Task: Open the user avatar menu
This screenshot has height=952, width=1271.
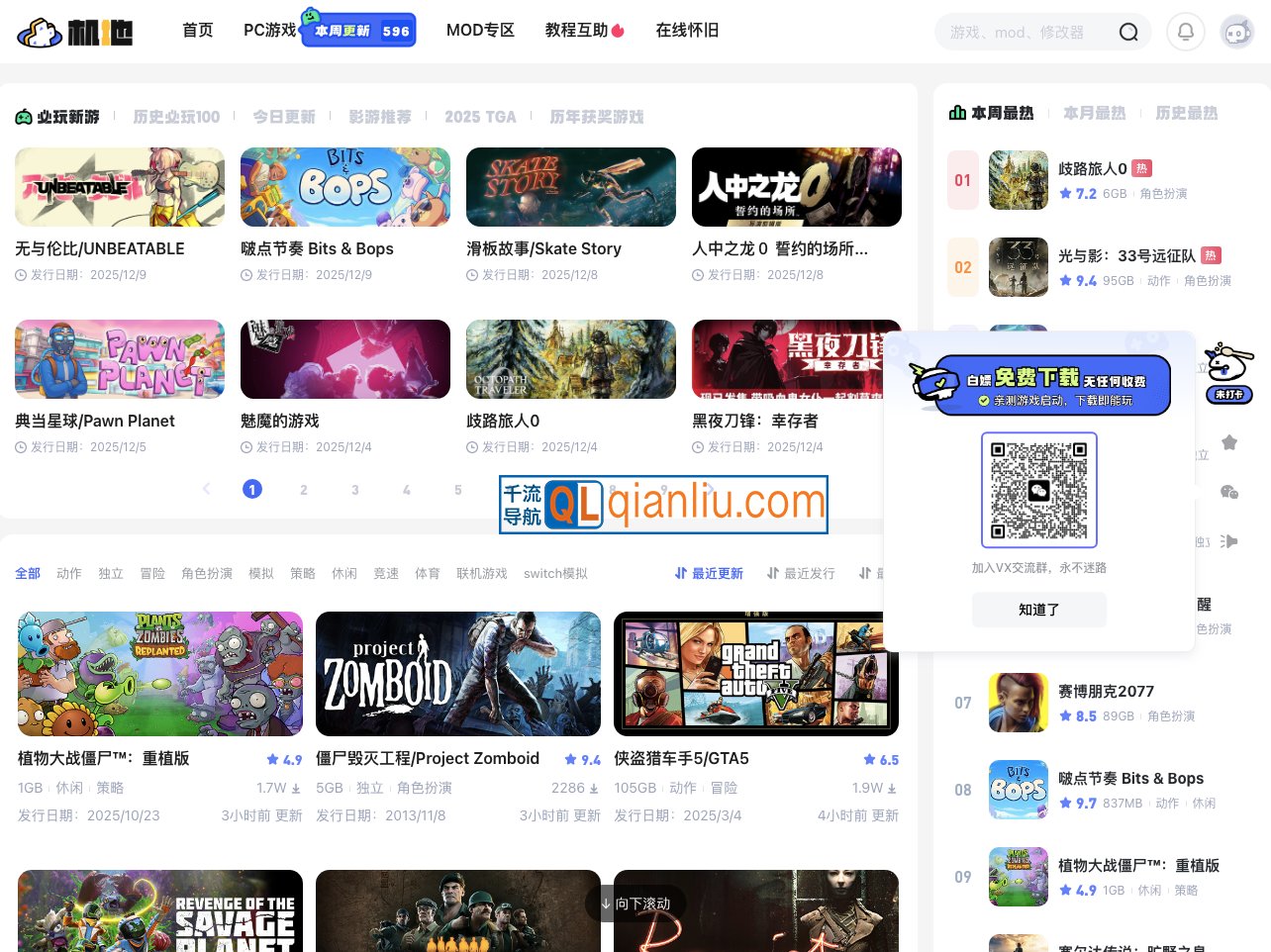Action: point(1236,32)
